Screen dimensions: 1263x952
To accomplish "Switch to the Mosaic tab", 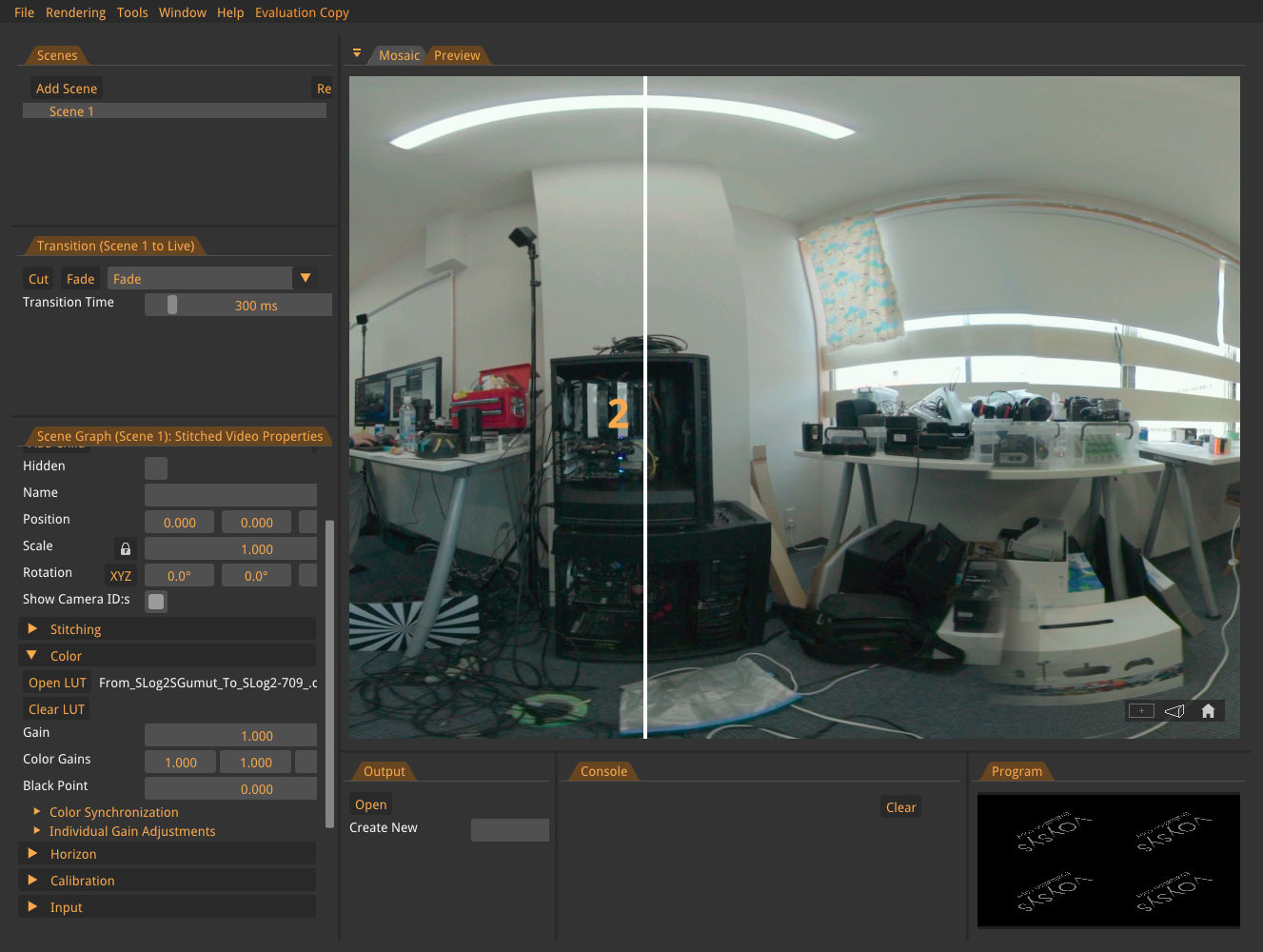I will [399, 54].
